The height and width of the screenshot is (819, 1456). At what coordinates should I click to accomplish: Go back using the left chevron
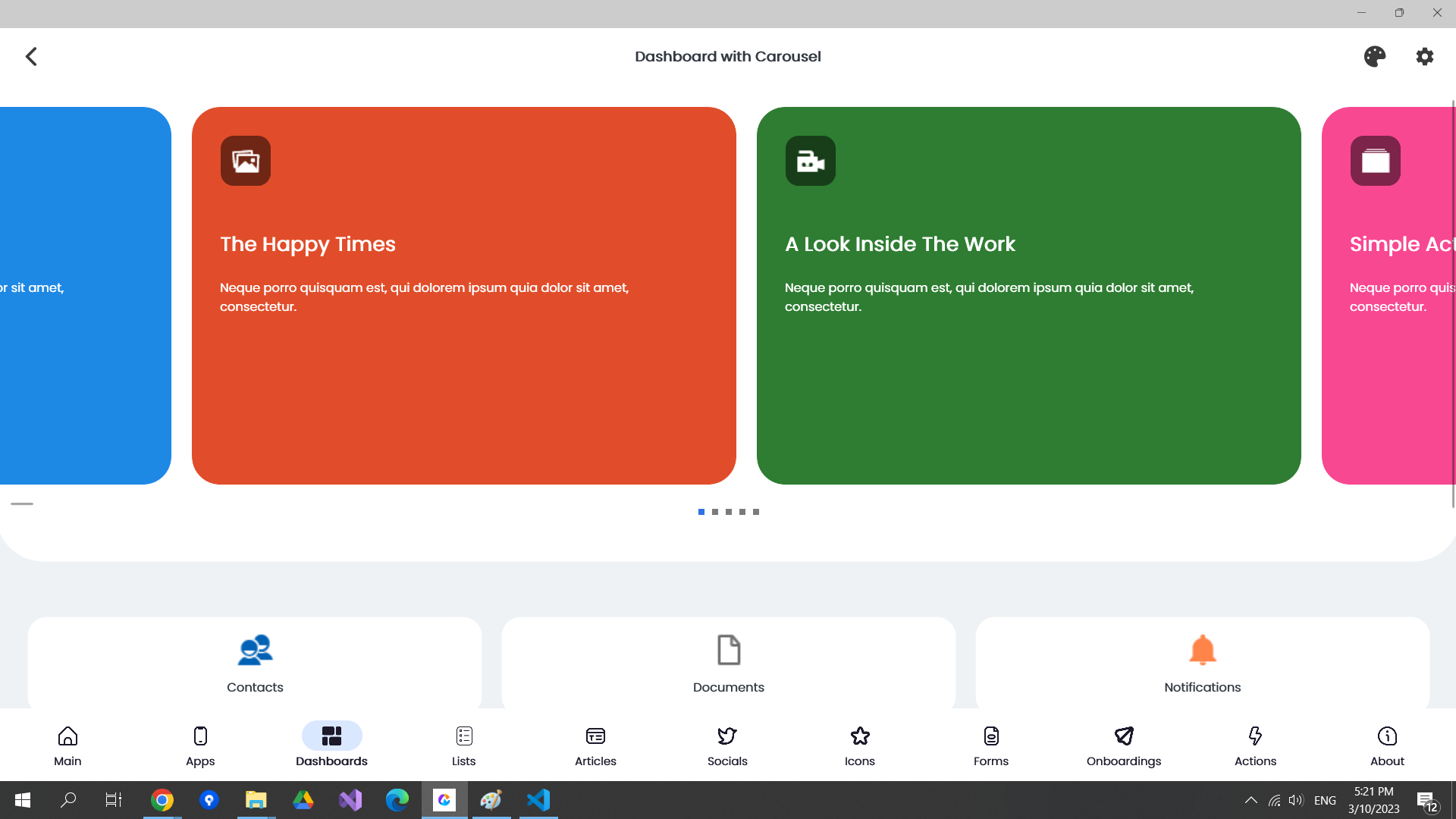pos(31,56)
